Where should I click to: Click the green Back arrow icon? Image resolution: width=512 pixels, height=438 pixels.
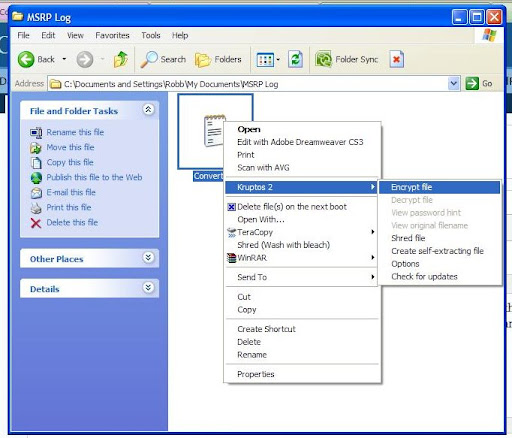(26, 60)
